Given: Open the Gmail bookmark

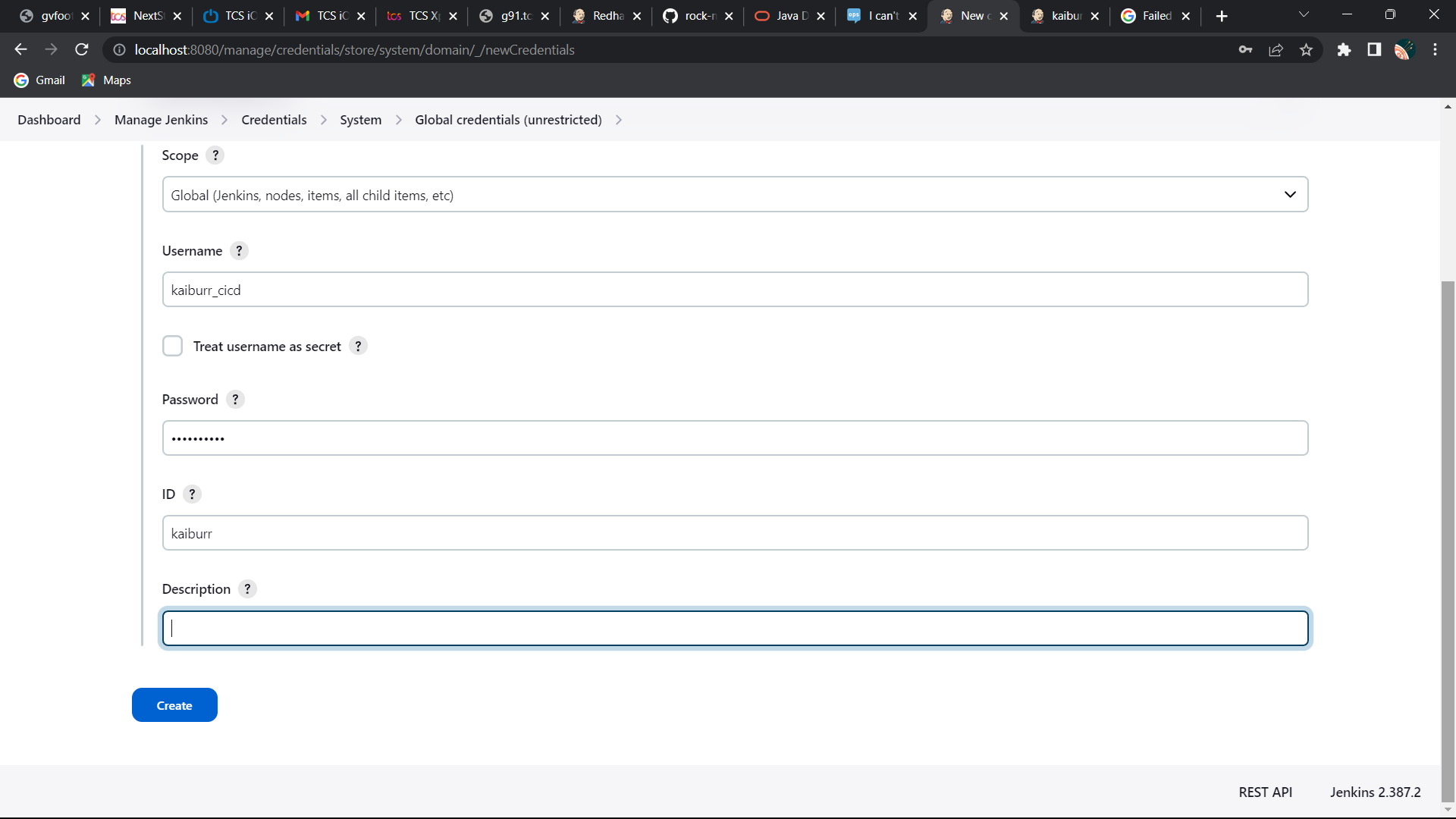Looking at the screenshot, I should (x=39, y=80).
